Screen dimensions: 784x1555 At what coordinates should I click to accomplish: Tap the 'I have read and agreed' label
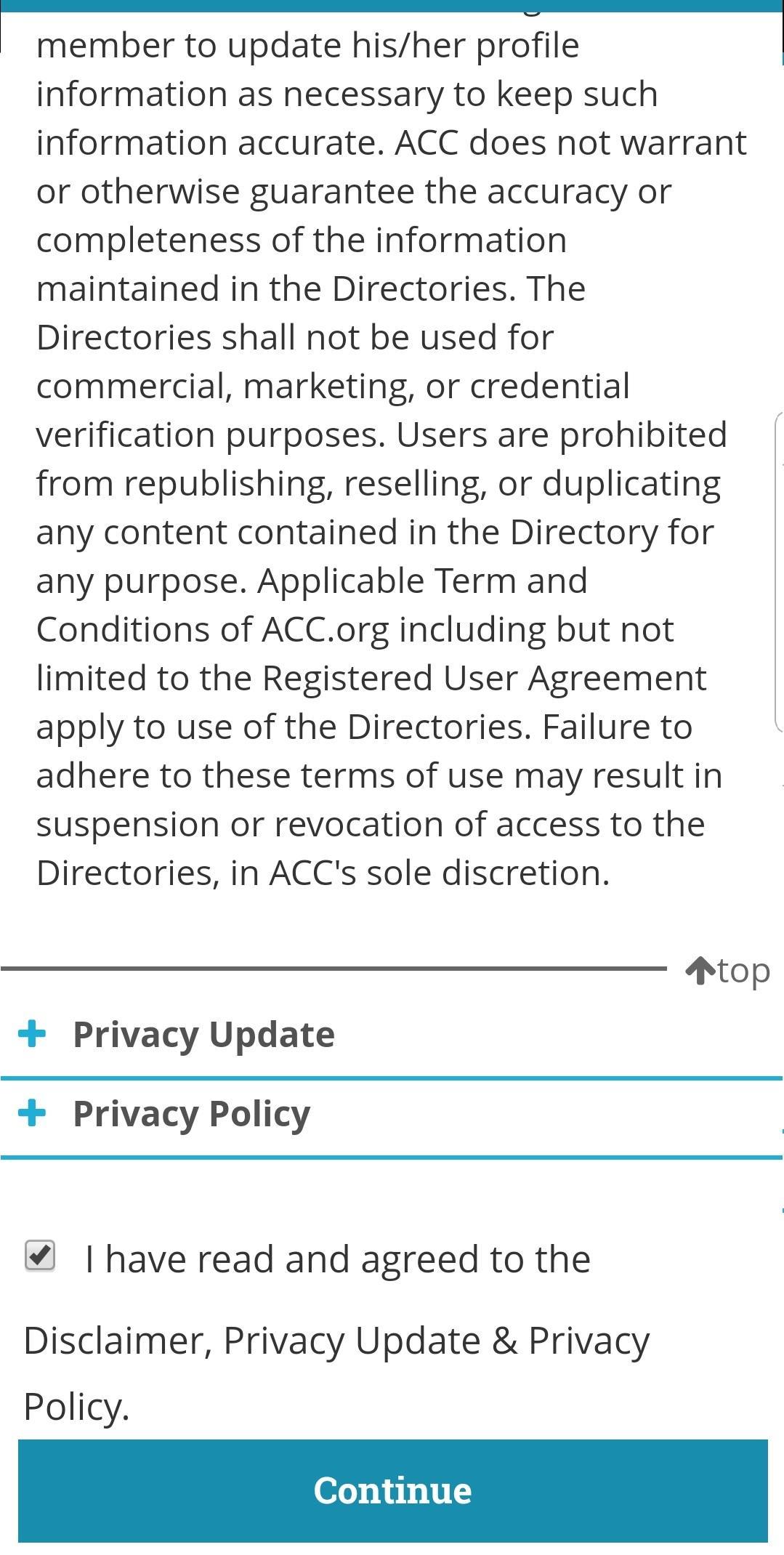(338, 1259)
